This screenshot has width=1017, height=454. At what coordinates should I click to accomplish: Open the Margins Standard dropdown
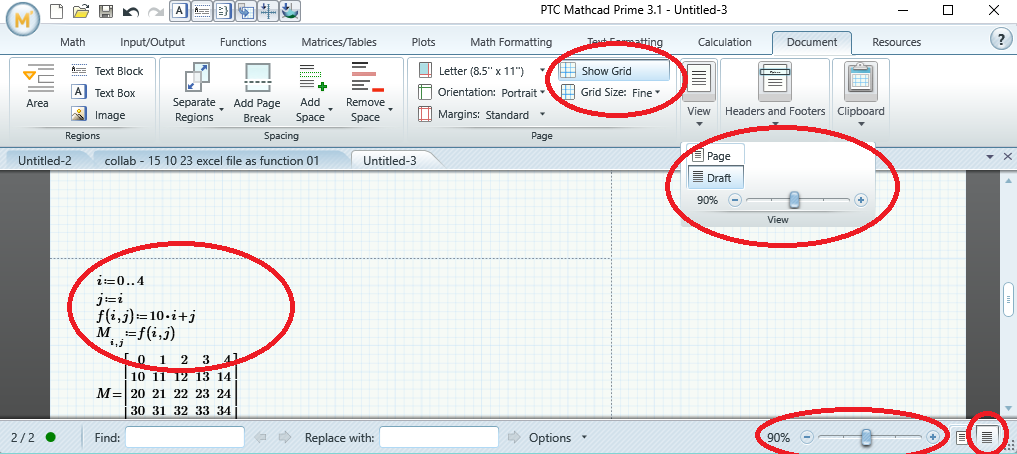point(542,115)
